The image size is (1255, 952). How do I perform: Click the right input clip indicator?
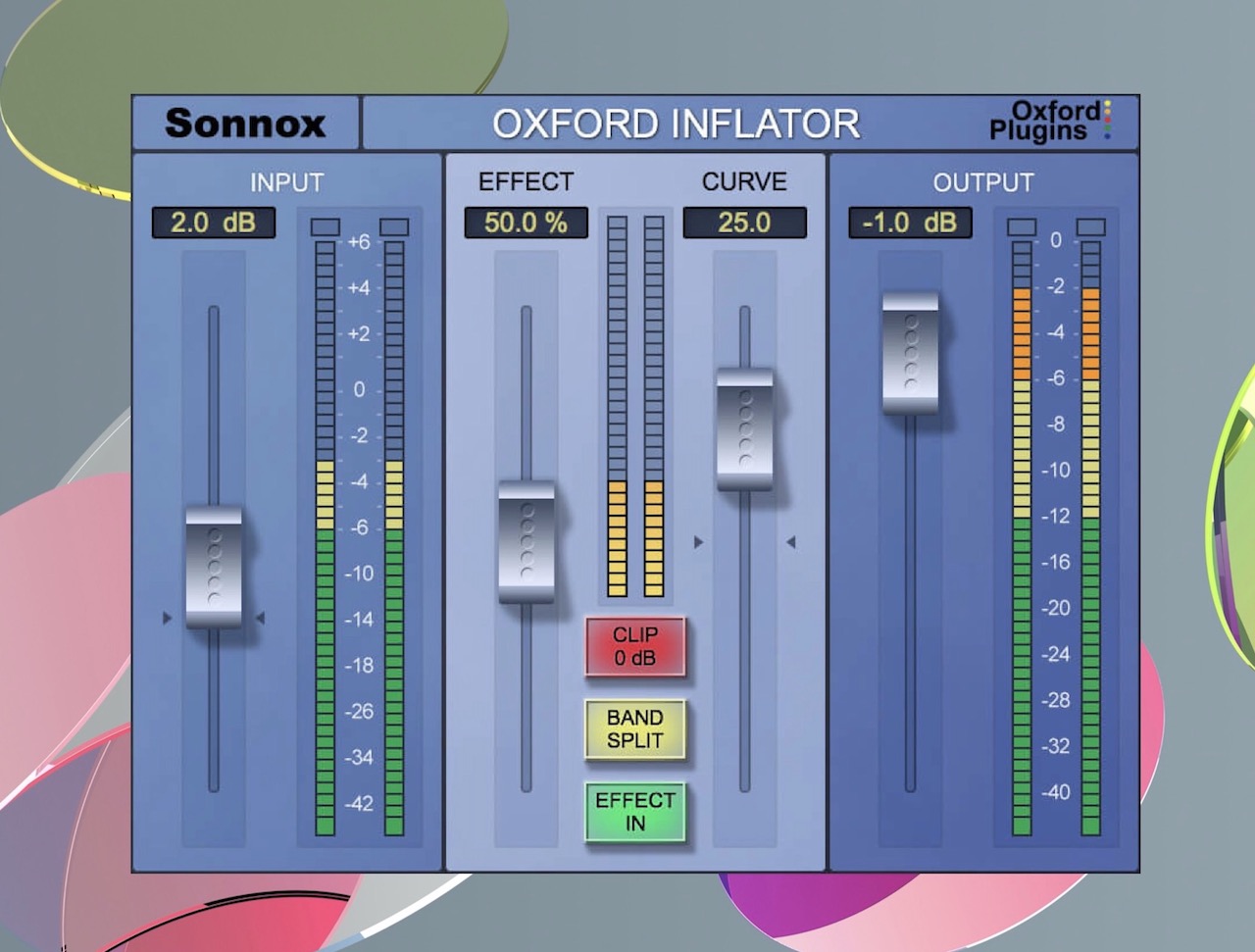click(394, 227)
